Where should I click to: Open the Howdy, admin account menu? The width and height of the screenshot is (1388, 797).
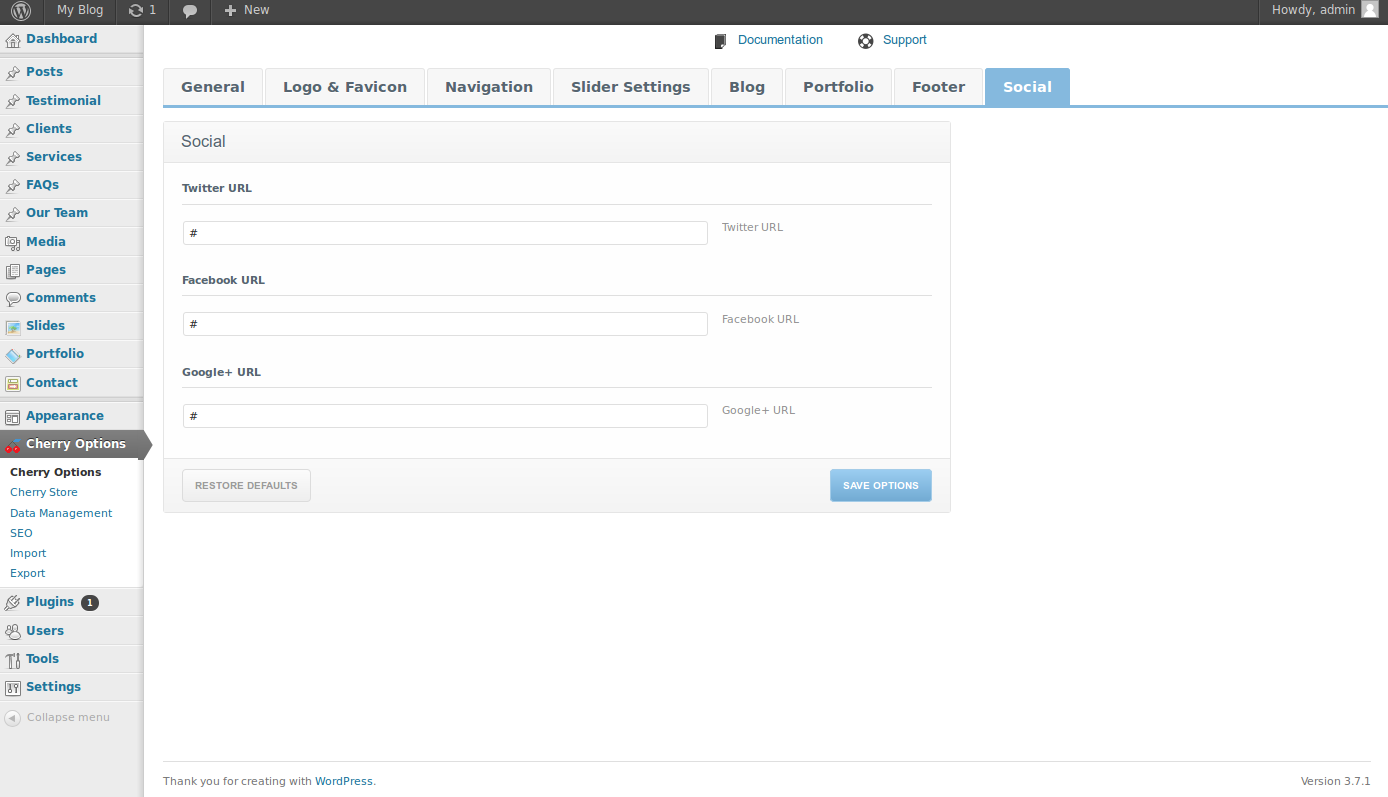pyautogui.click(x=1313, y=10)
